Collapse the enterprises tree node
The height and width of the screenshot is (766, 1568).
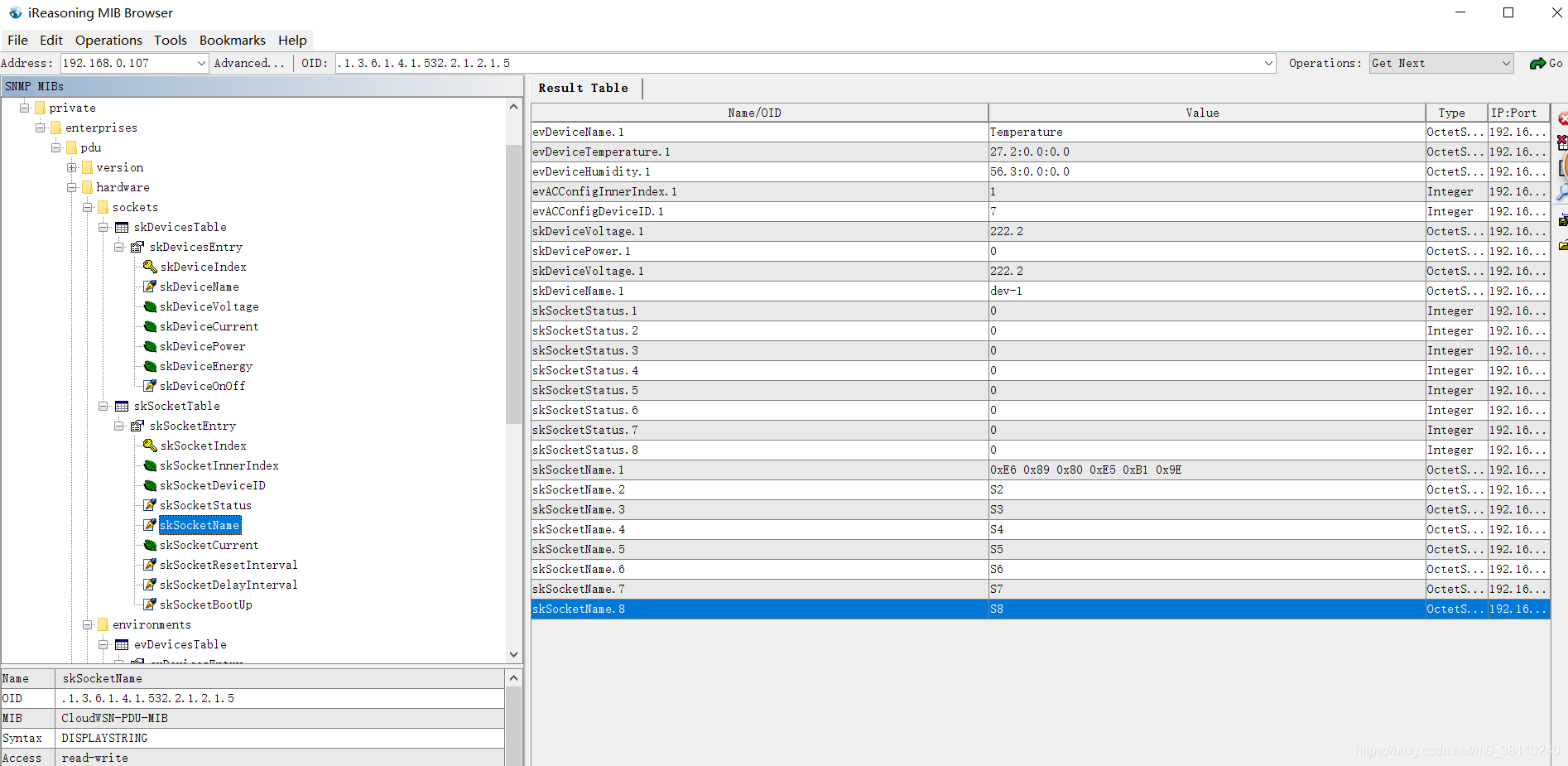(x=41, y=128)
